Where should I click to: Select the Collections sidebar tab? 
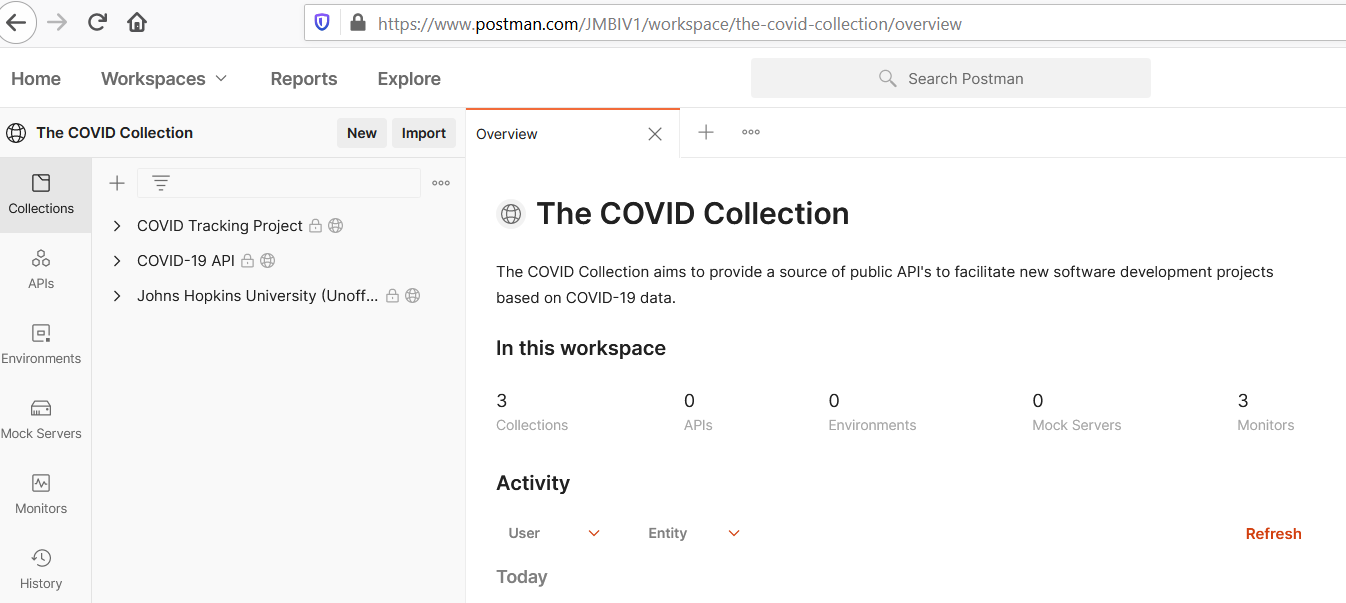(x=41, y=195)
